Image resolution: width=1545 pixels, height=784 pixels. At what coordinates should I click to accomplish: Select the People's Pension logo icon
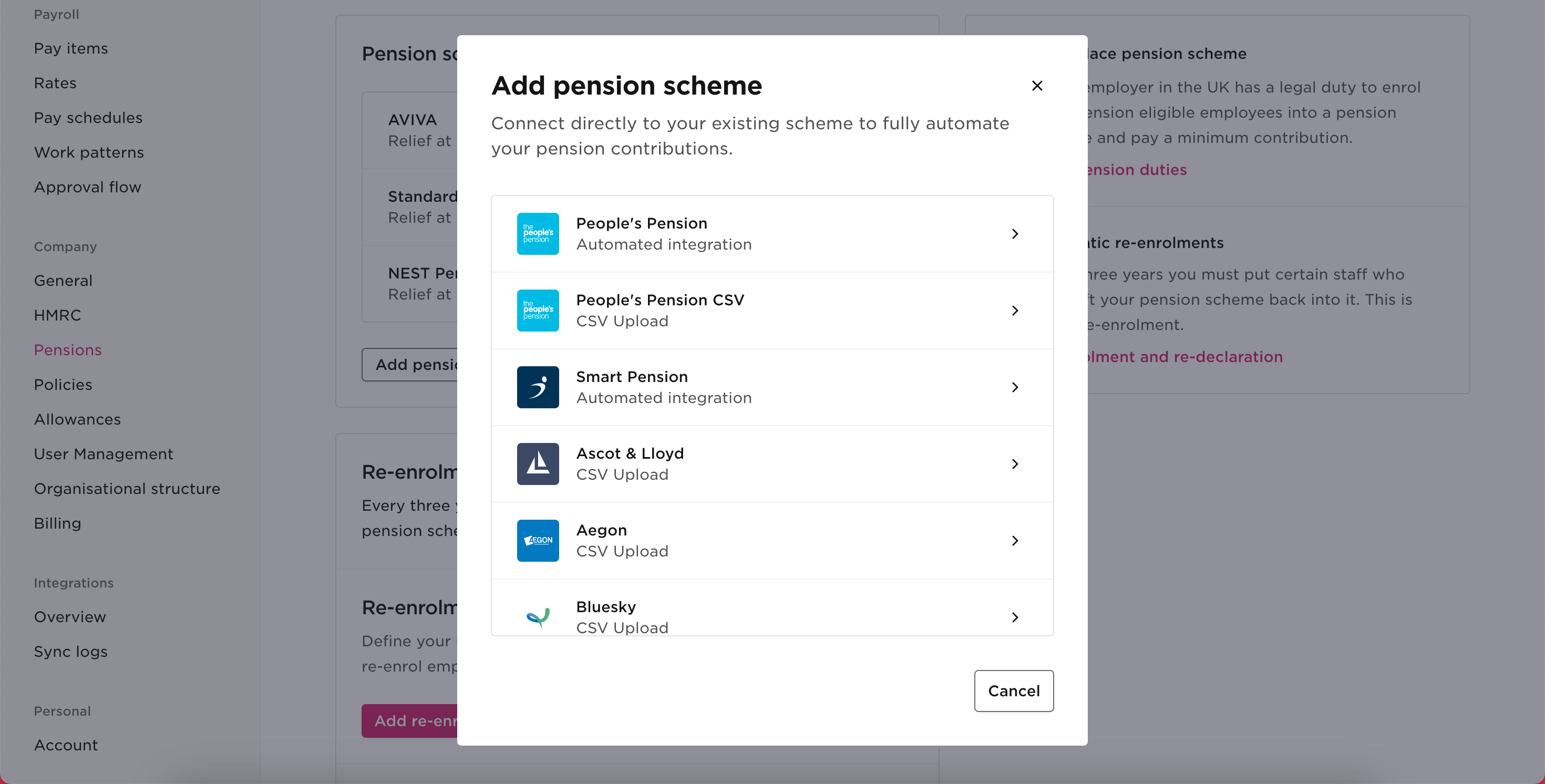538,233
